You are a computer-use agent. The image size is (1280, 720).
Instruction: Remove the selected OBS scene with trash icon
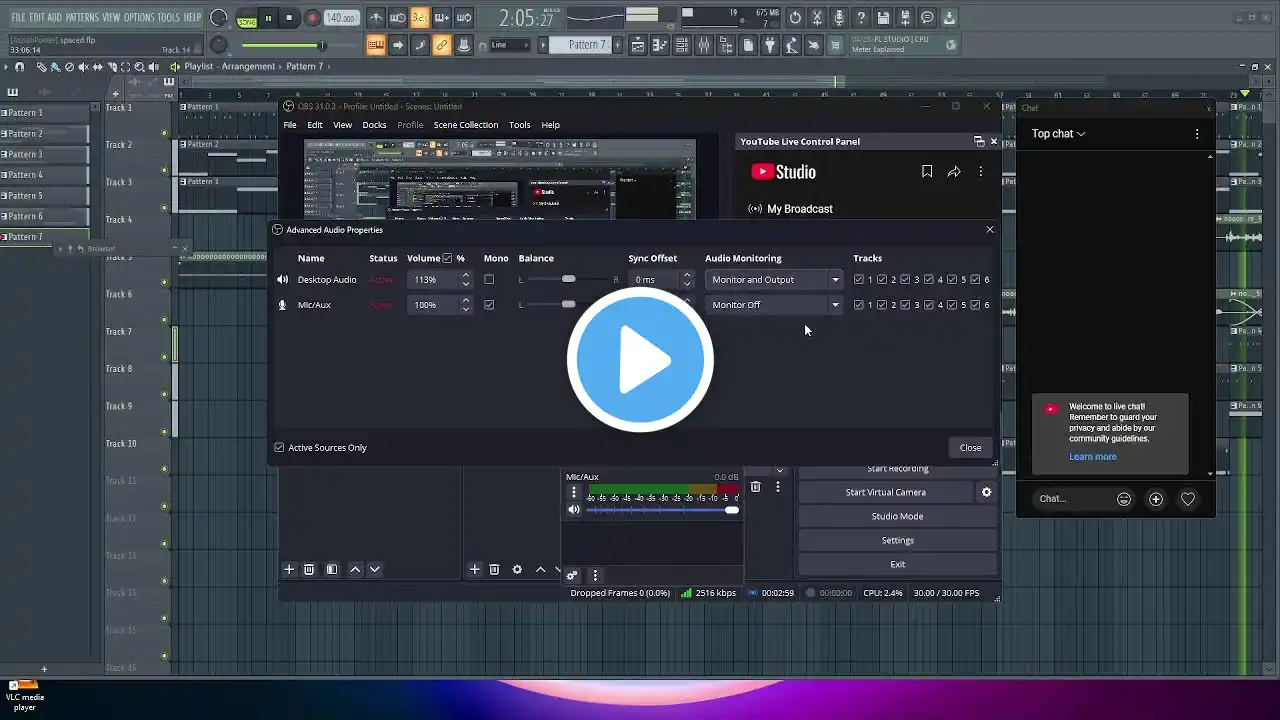309,569
